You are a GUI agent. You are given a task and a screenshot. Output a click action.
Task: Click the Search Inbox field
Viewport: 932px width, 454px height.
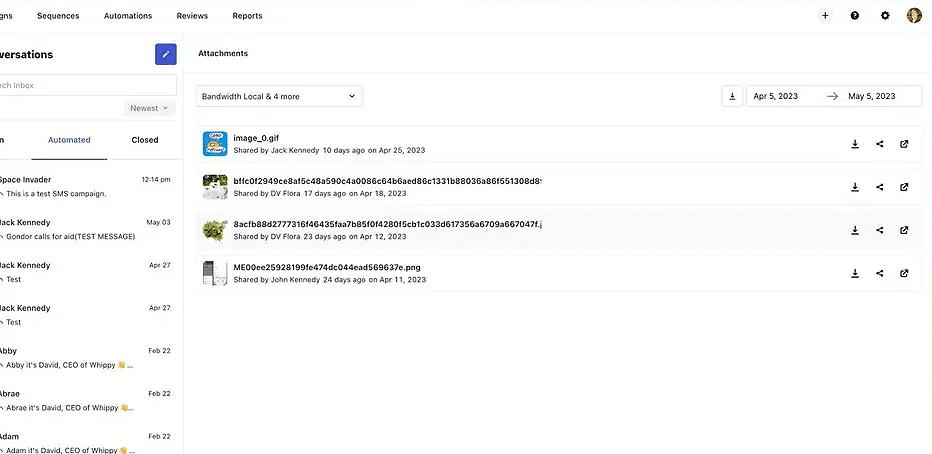tap(87, 85)
